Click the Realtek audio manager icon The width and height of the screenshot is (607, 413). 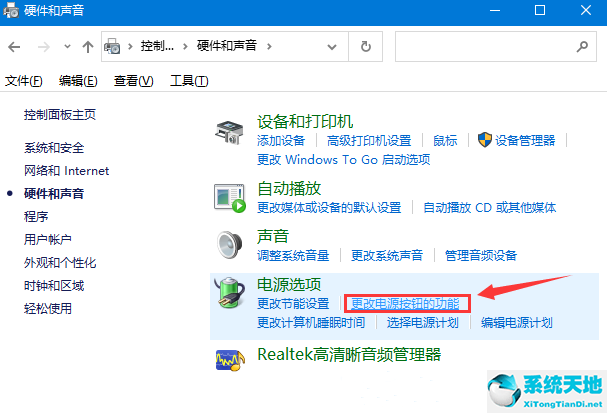(230, 360)
